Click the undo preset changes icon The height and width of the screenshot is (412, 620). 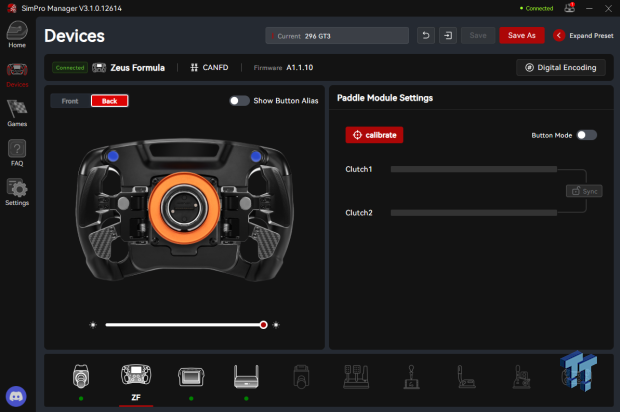(426, 36)
